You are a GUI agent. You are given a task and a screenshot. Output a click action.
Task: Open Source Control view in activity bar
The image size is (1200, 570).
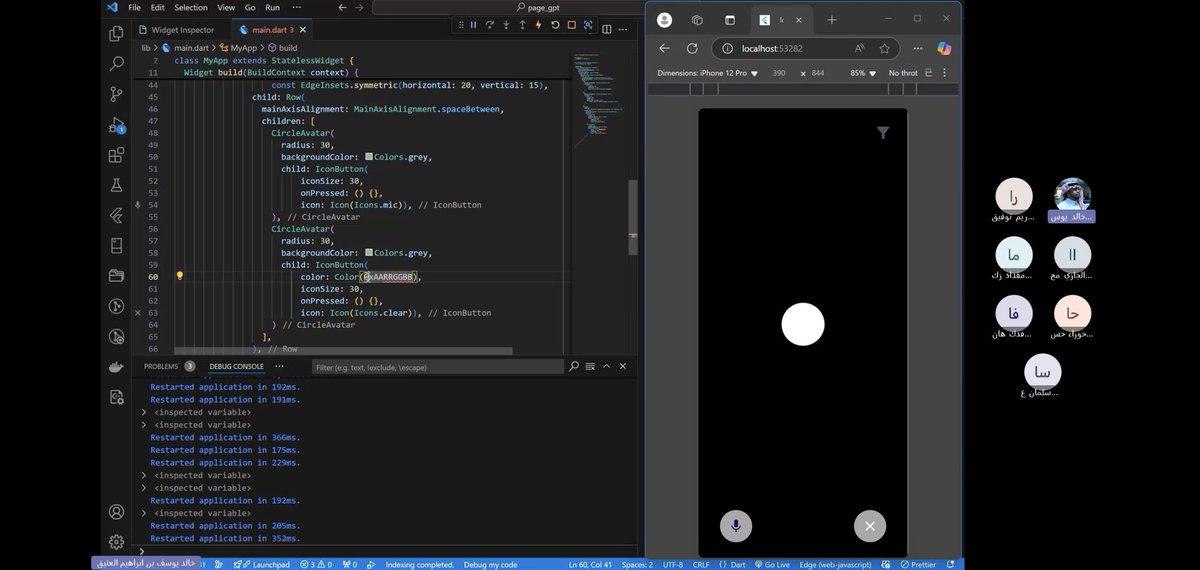tap(117, 93)
